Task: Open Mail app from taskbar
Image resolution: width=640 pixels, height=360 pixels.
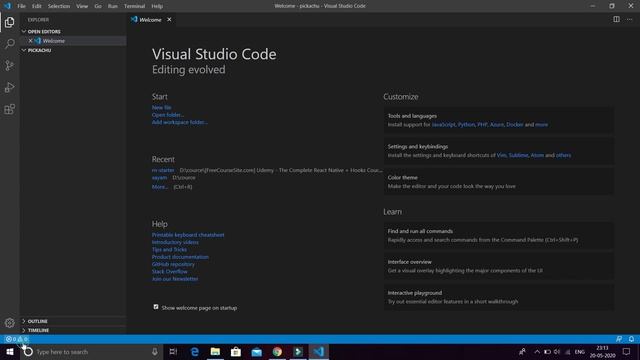Action: pyautogui.click(x=256, y=351)
